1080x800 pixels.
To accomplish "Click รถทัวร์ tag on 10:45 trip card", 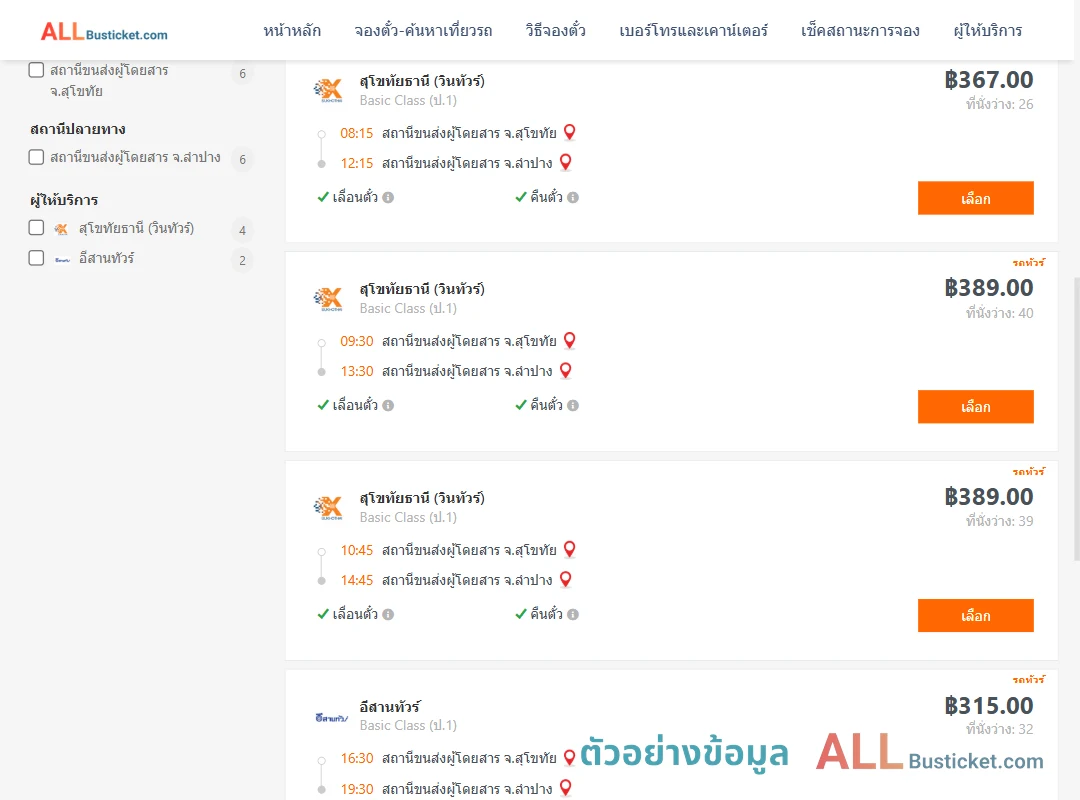I will [x=1028, y=471].
